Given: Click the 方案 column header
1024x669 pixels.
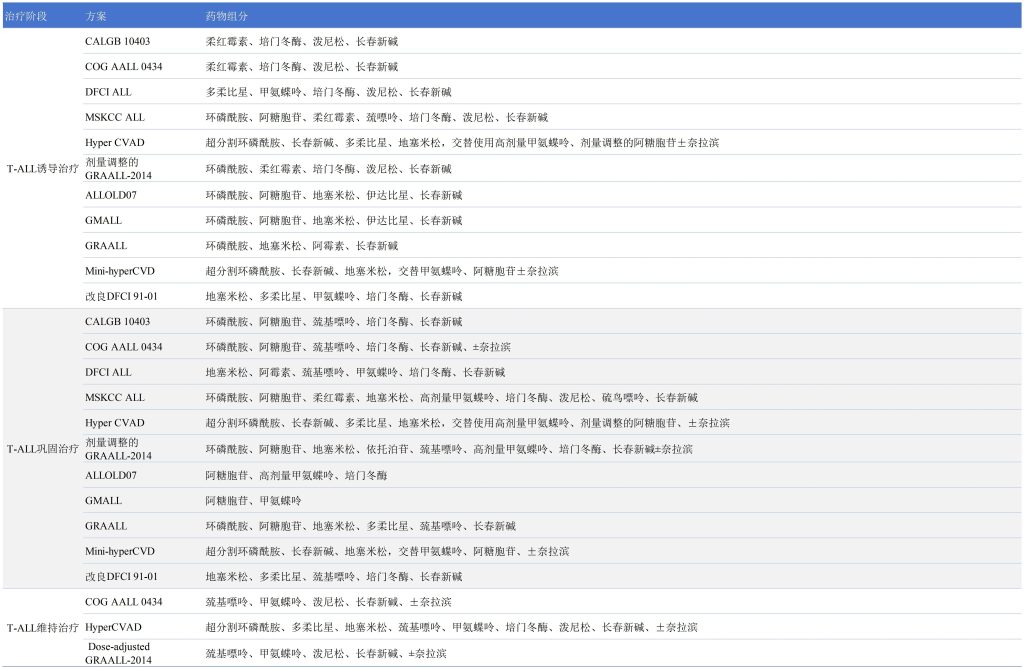Looking at the screenshot, I should click(x=97, y=17).
